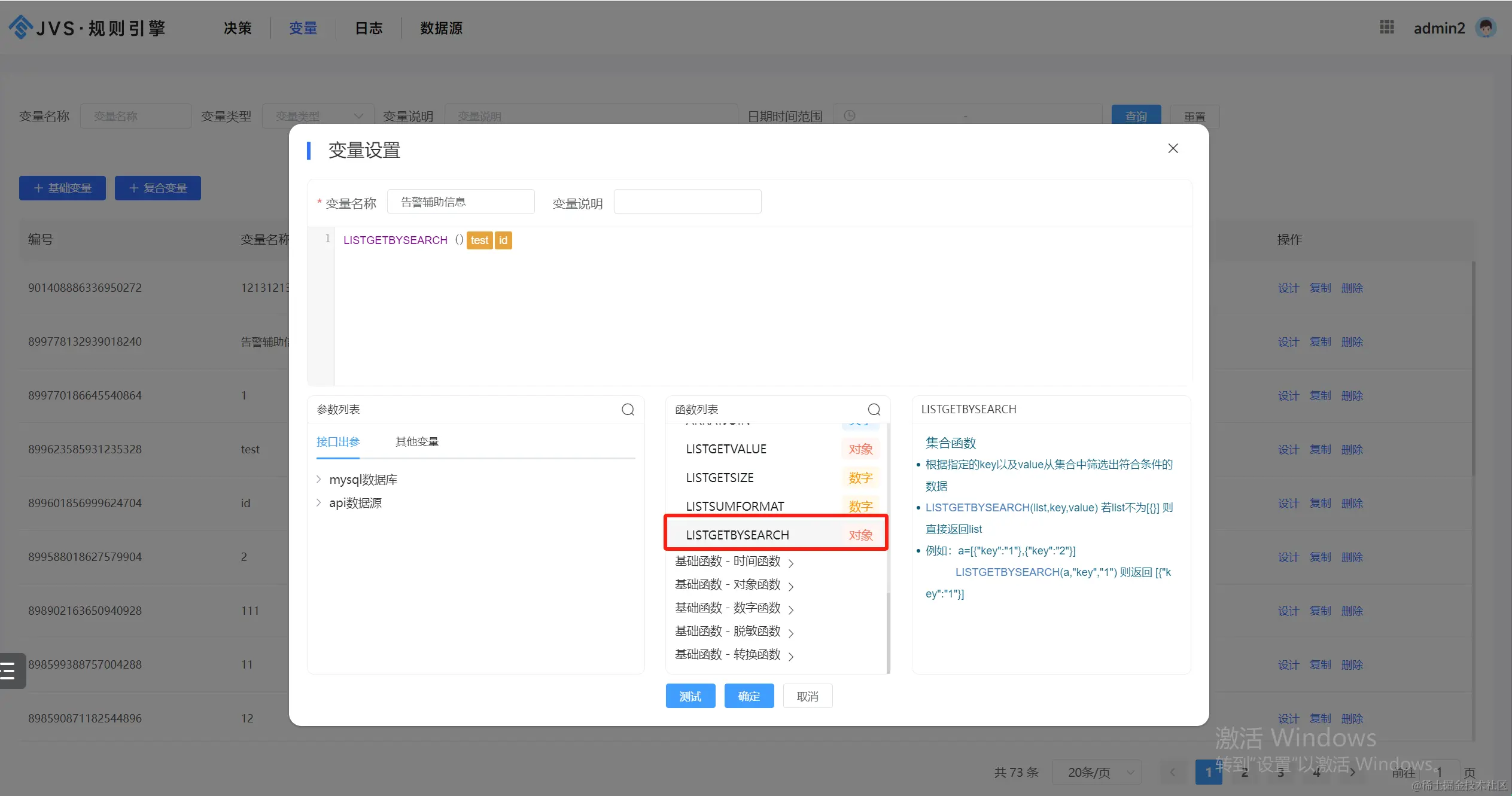Close the 变量设置 dialog with X
1512x796 pixels.
pyautogui.click(x=1173, y=148)
